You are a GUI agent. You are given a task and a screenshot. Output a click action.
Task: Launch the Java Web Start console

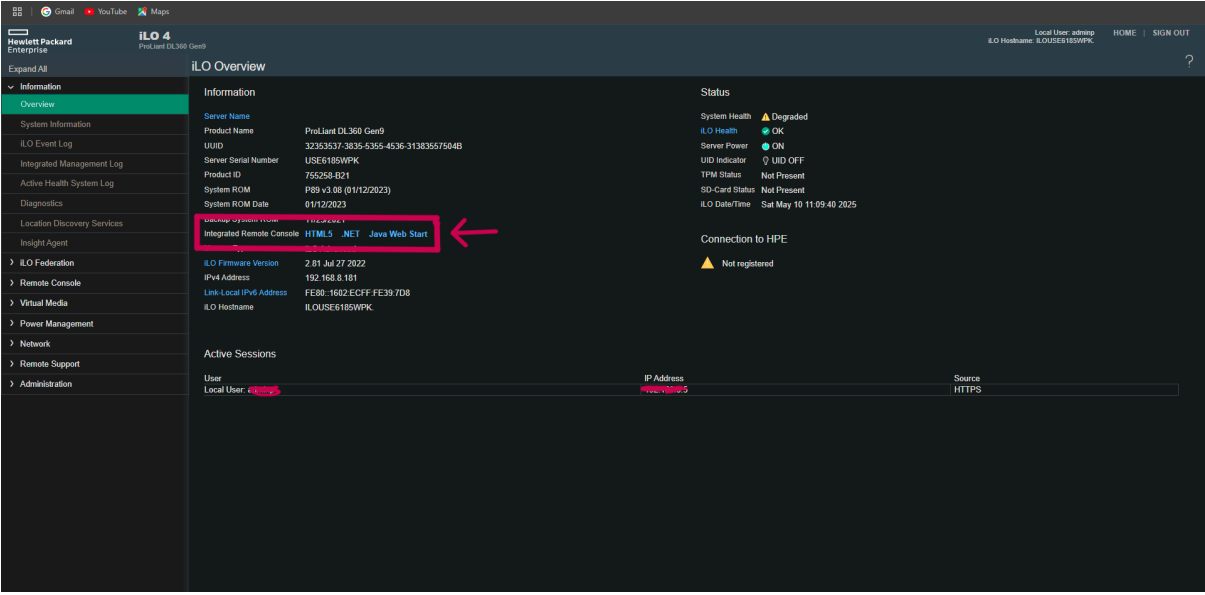pos(398,234)
